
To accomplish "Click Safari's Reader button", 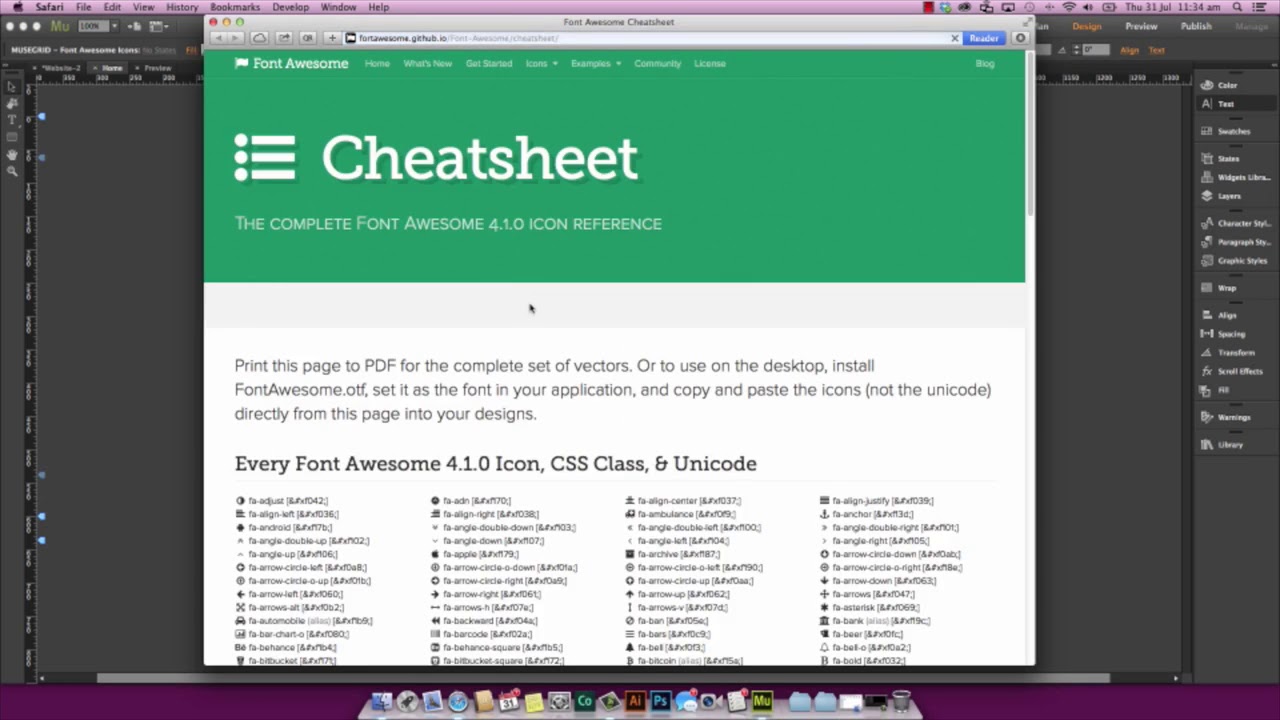I will click(x=983, y=38).
